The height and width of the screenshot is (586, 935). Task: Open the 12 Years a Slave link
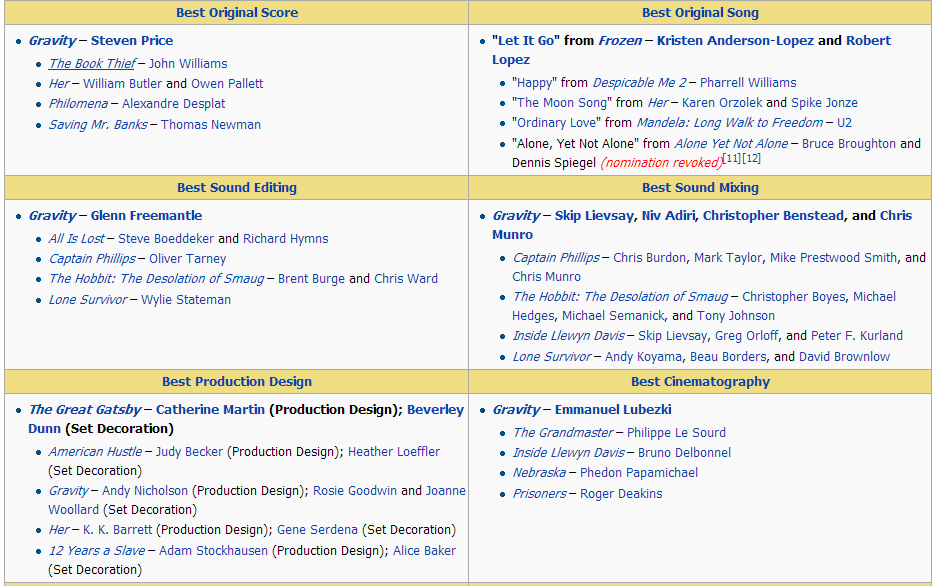[97, 551]
